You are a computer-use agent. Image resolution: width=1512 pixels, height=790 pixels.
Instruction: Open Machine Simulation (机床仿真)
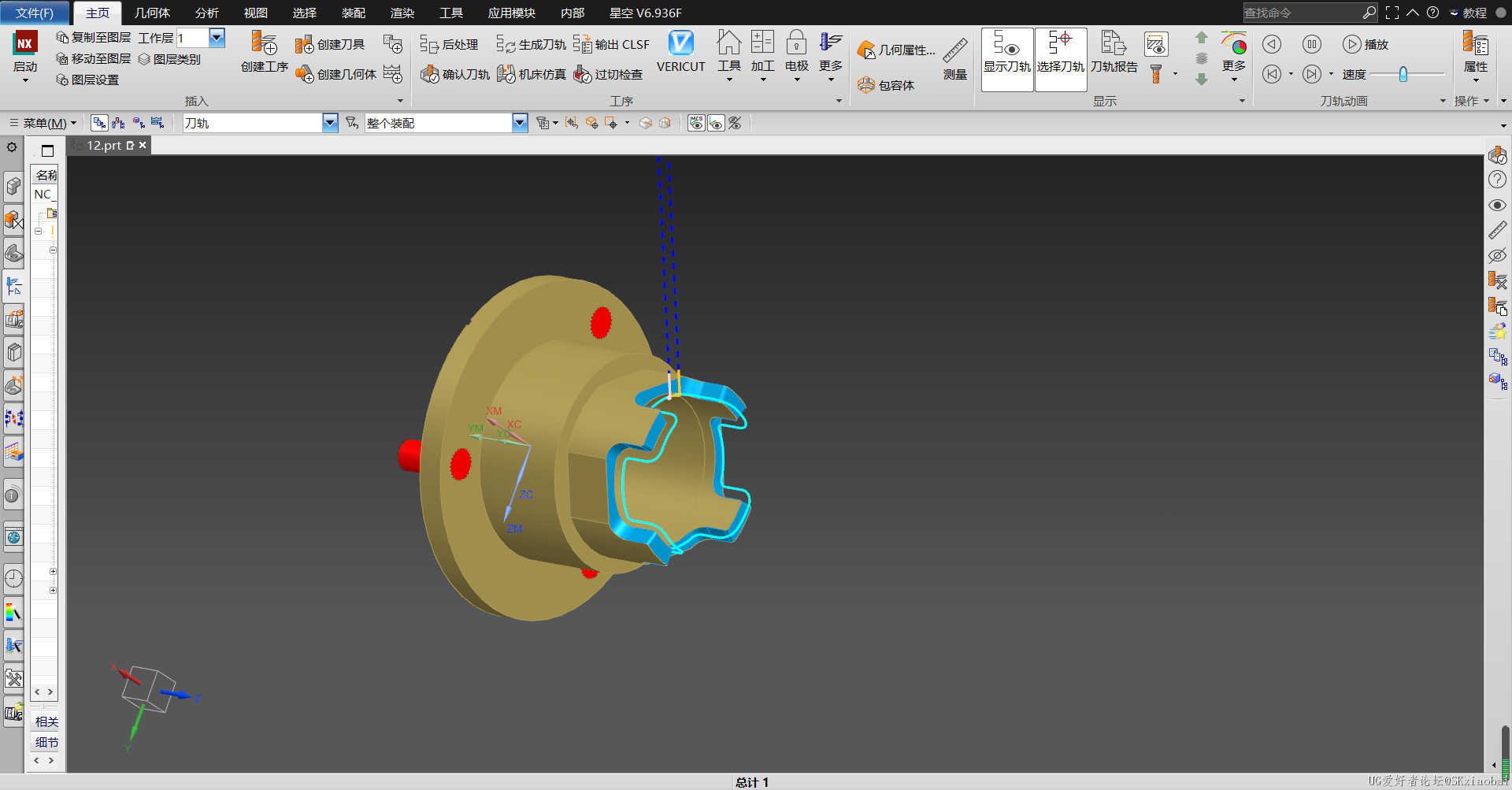532,74
